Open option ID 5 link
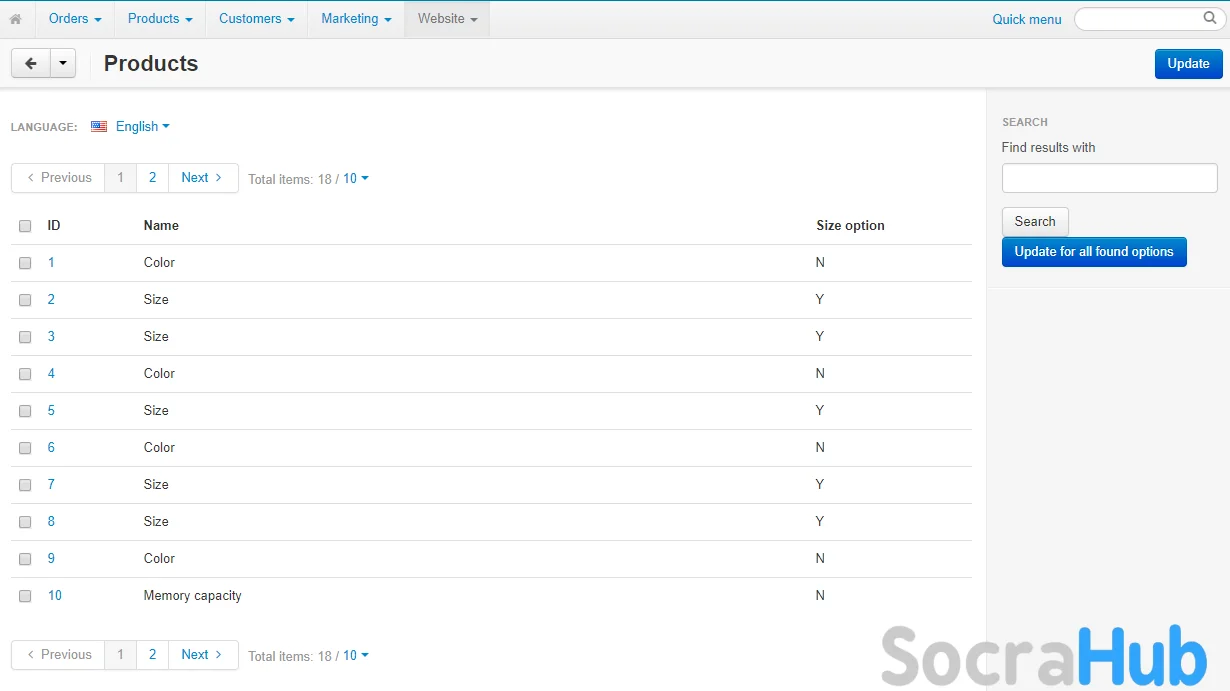This screenshot has width=1230, height=691. click(x=51, y=411)
